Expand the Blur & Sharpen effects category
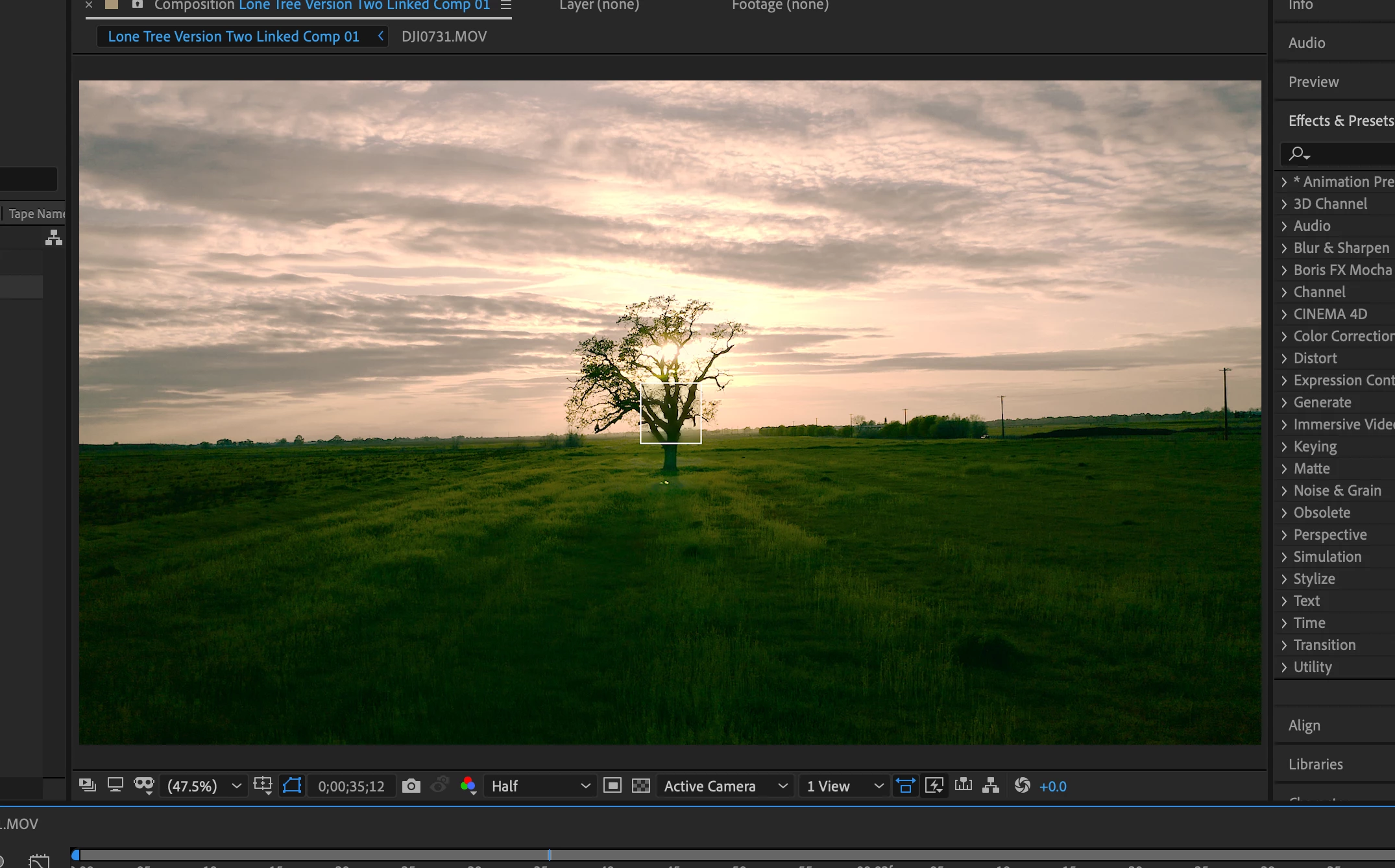1395x868 pixels. pyautogui.click(x=1340, y=248)
